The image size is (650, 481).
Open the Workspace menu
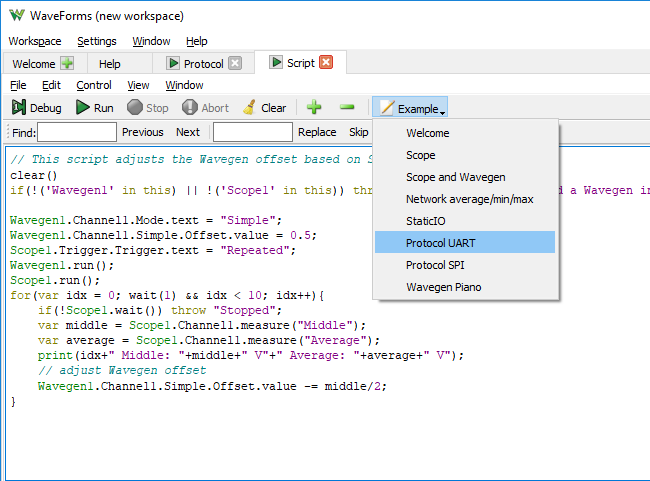[x=35, y=41]
